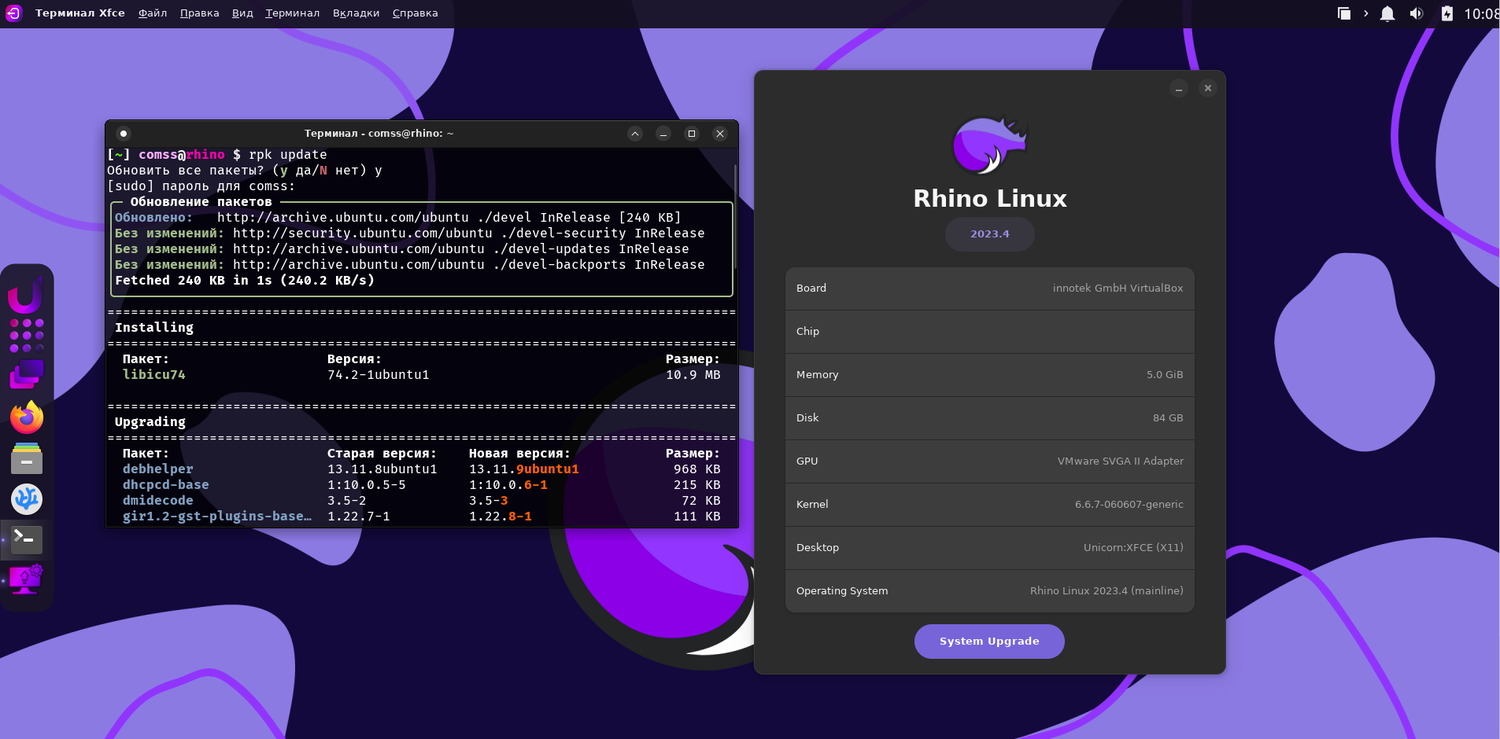
Task: Expand hidden tray items with the arrow
Action: point(1365,13)
